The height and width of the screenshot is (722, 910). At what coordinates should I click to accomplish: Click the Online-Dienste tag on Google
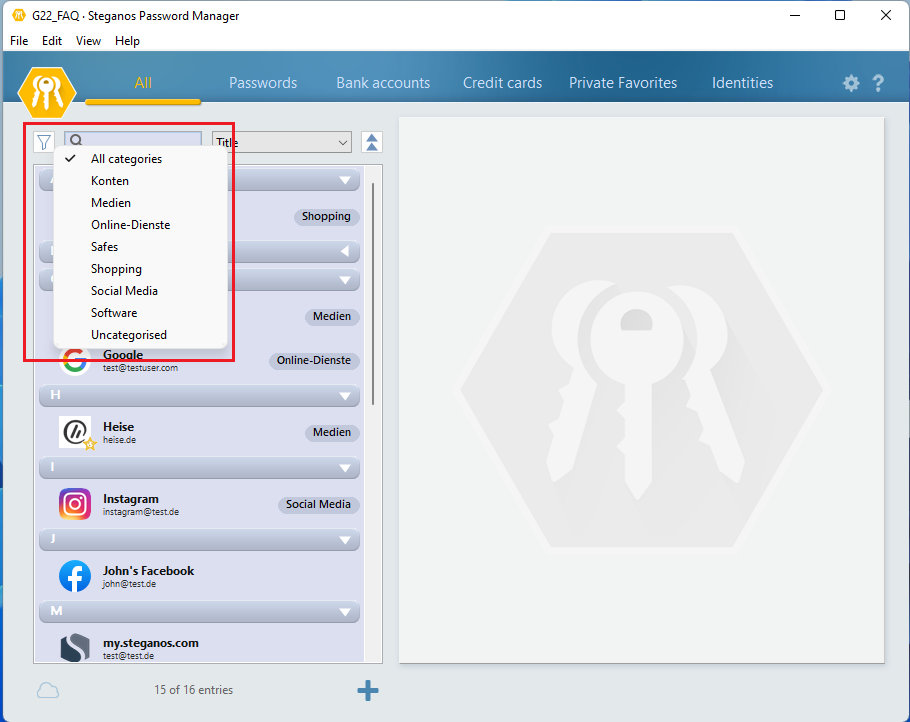(314, 361)
